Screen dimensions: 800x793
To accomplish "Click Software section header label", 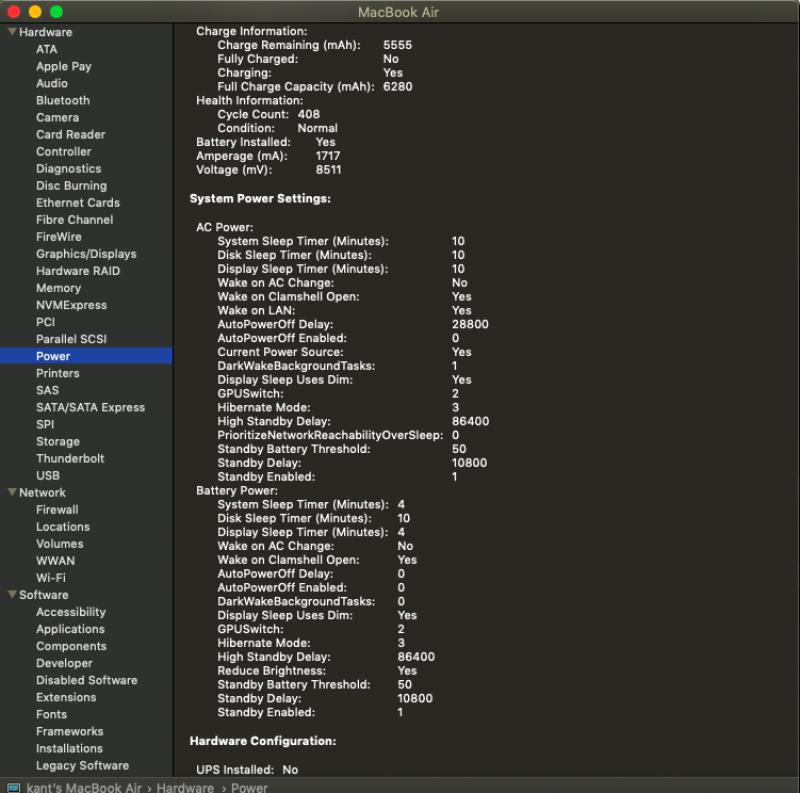I will (x=44, y=594).
